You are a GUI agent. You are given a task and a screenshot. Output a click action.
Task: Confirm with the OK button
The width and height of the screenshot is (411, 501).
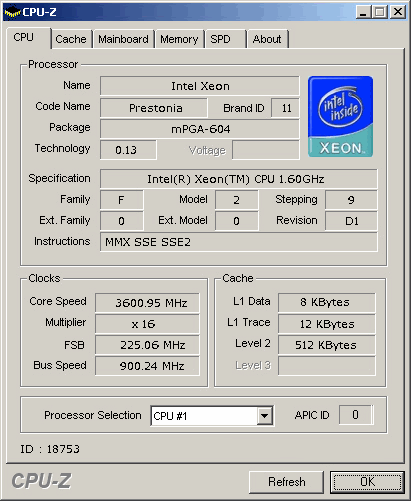click(x=367, y=482)
